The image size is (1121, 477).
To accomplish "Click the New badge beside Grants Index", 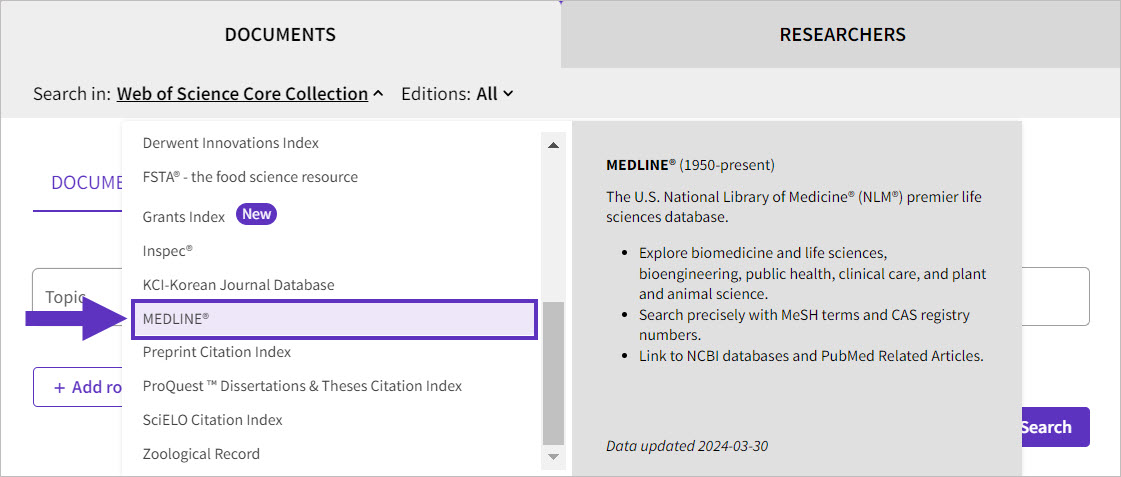I will pos(256,214).
